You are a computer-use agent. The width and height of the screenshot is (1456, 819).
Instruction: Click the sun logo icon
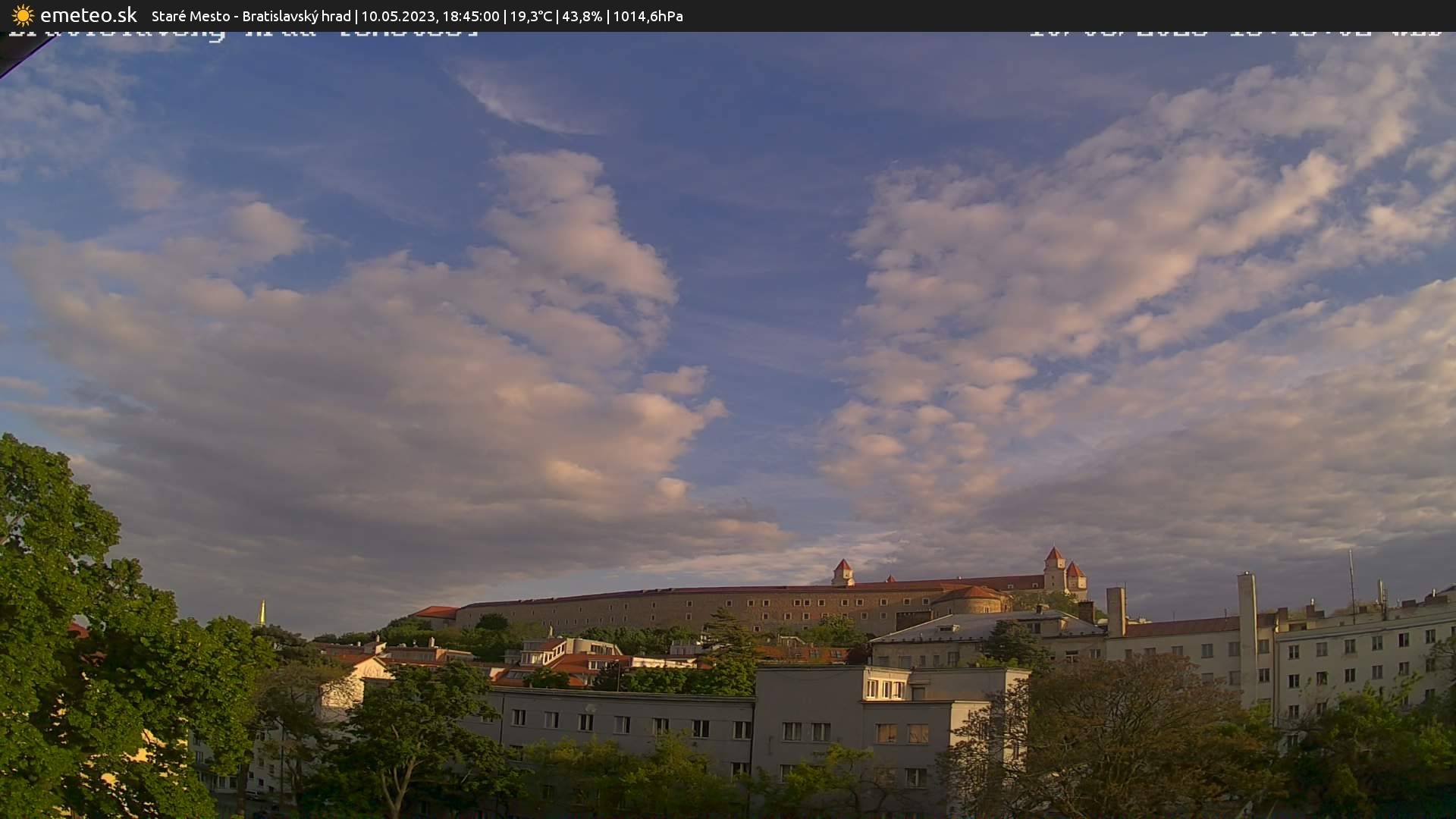click(x=22, y=15)
